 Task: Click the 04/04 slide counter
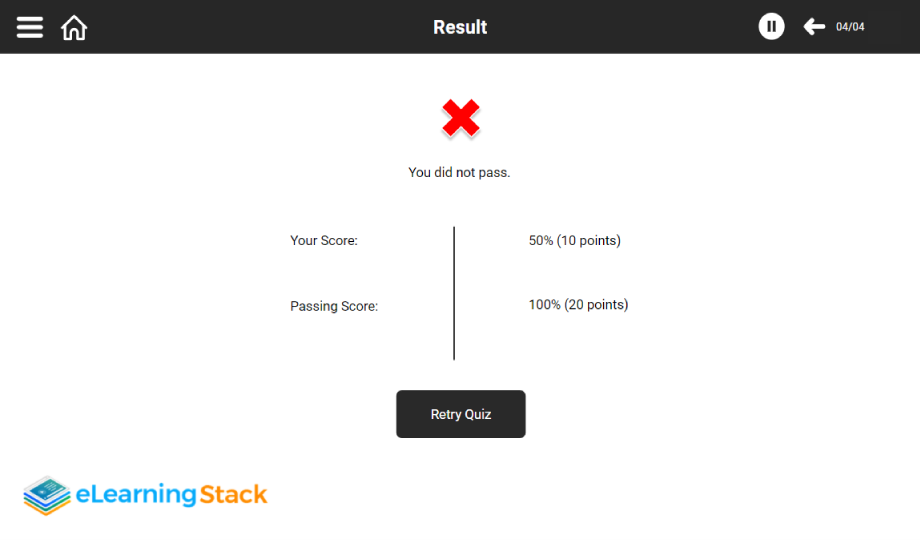click(x=850, y=27)
